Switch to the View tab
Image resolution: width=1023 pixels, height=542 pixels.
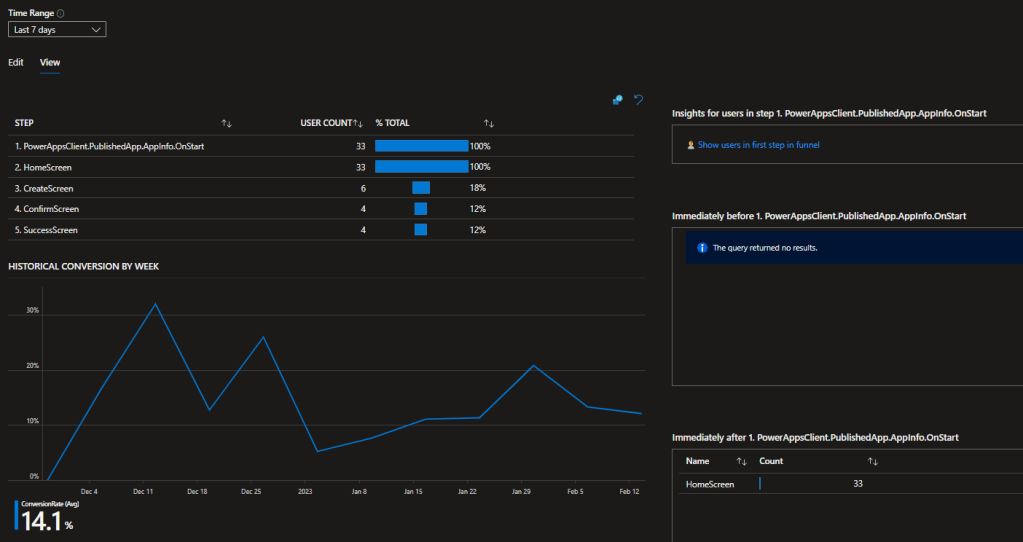49,62
